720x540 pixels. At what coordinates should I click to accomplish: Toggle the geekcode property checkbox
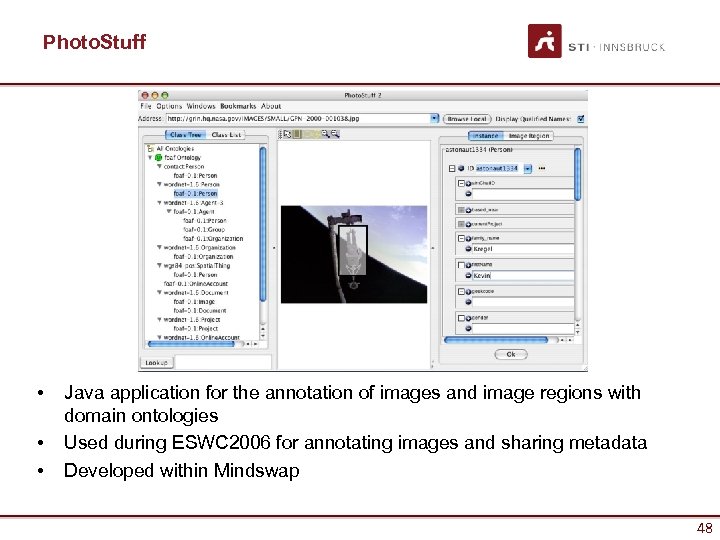point(461,292)
